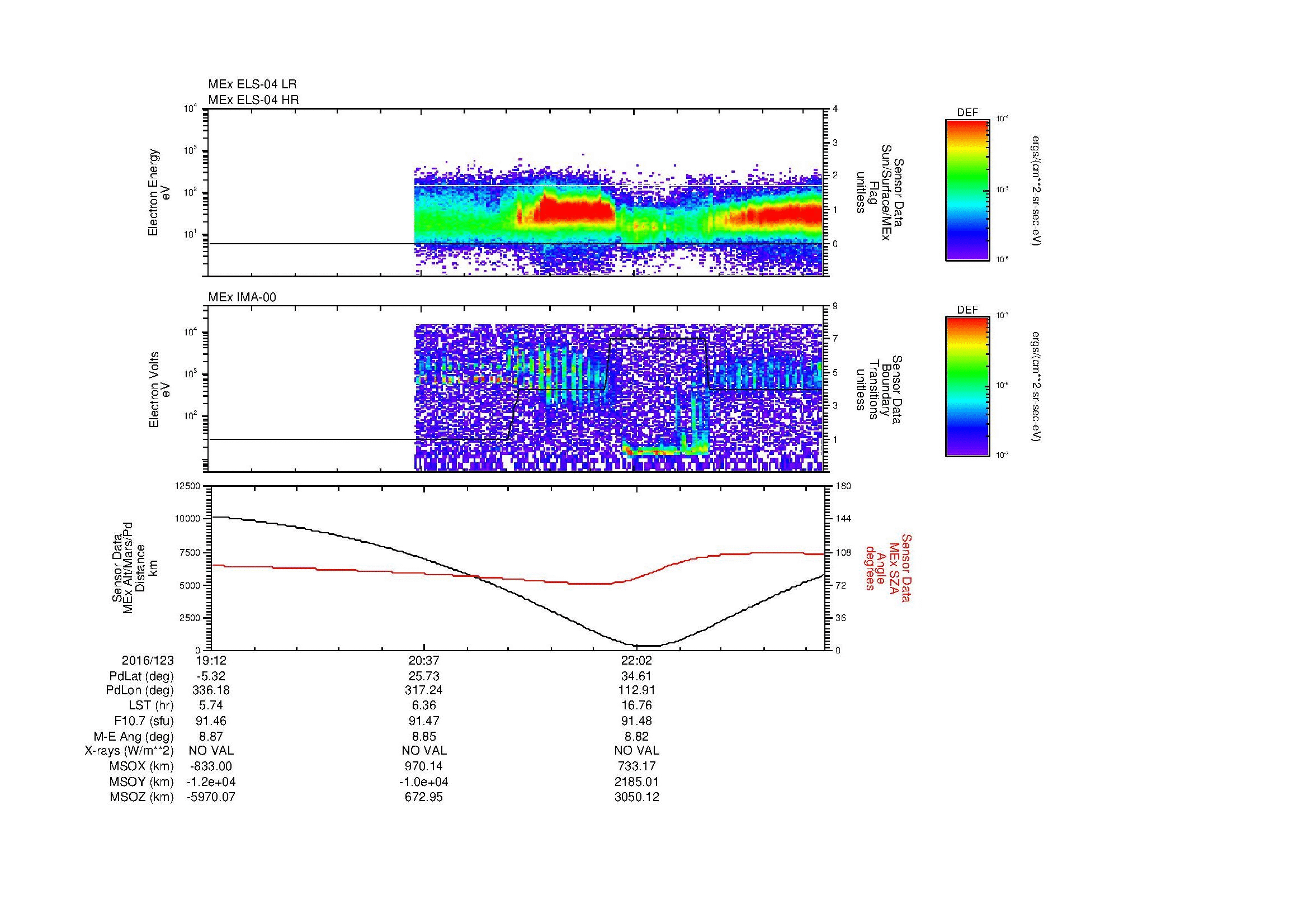Click the MSOZ value '-5970.07'

211,797
